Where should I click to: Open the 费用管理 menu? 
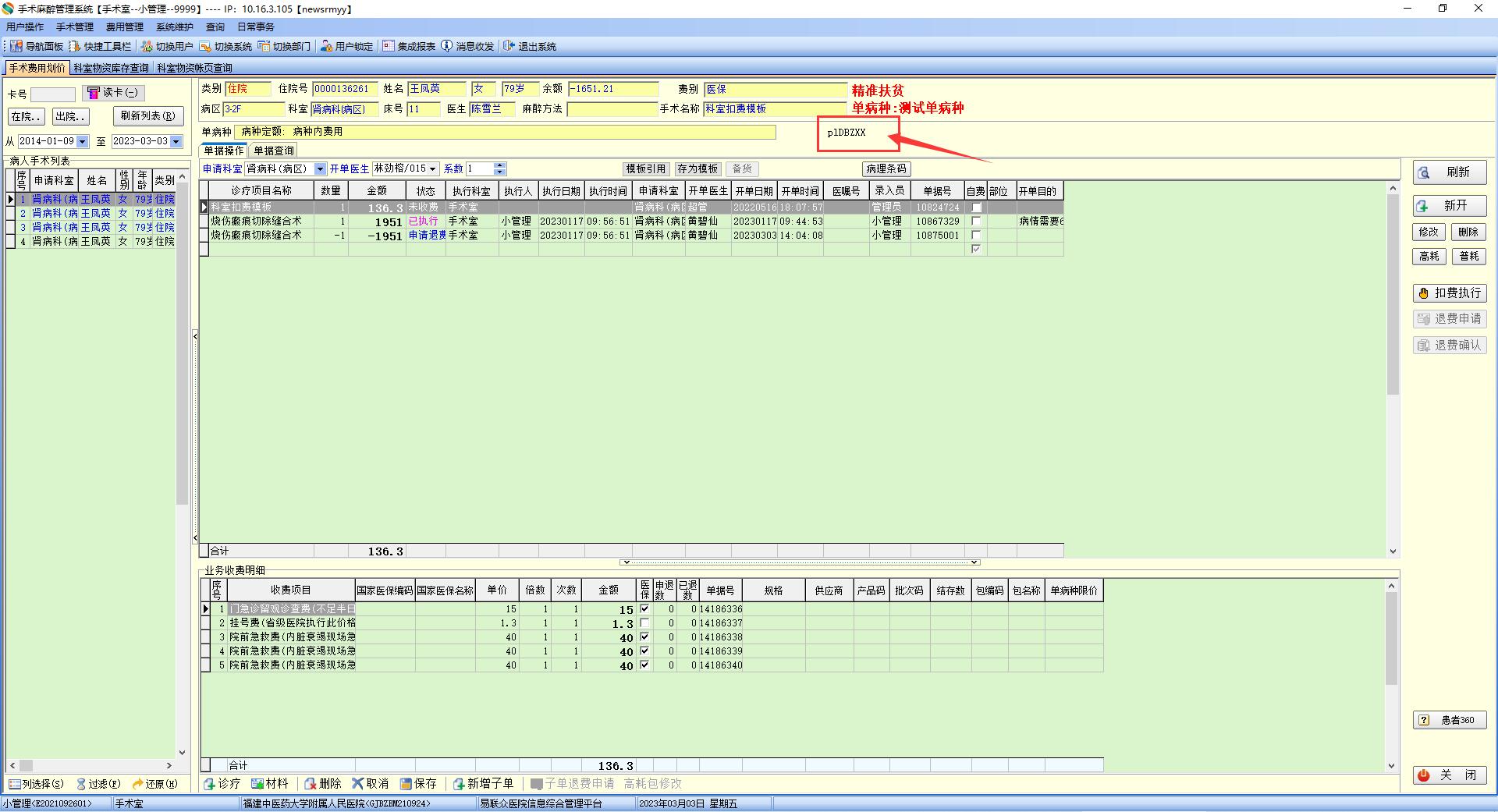pyautogui.click(x=125, y=27)
